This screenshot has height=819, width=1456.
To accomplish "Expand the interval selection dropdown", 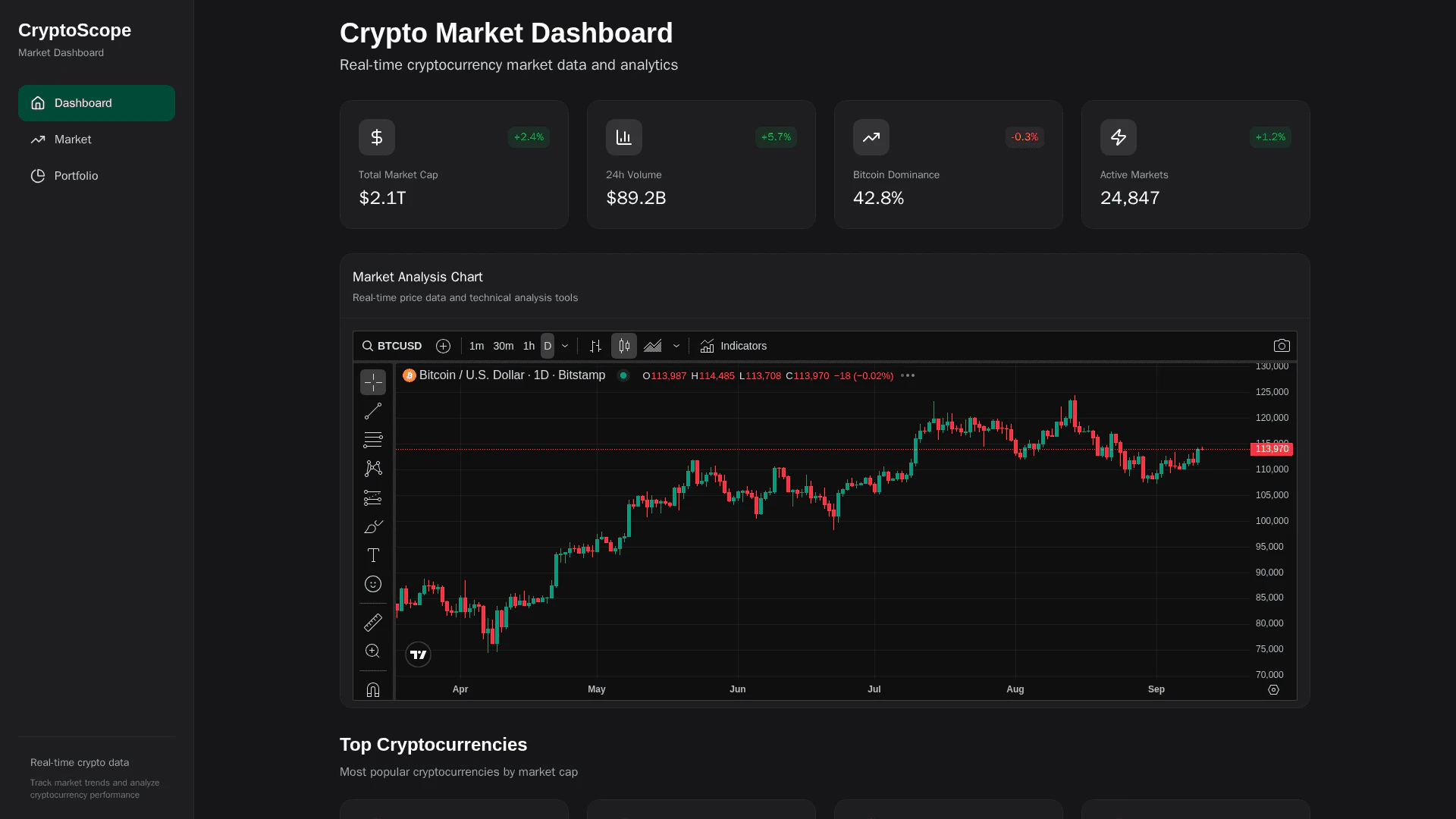I will click(565, 346).
